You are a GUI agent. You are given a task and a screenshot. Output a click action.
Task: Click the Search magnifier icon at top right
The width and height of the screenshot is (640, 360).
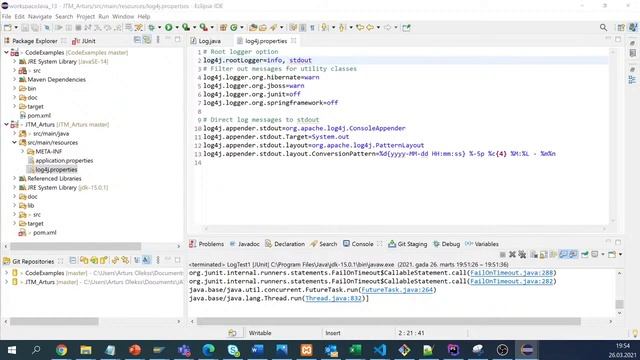(x=603, y=27)
